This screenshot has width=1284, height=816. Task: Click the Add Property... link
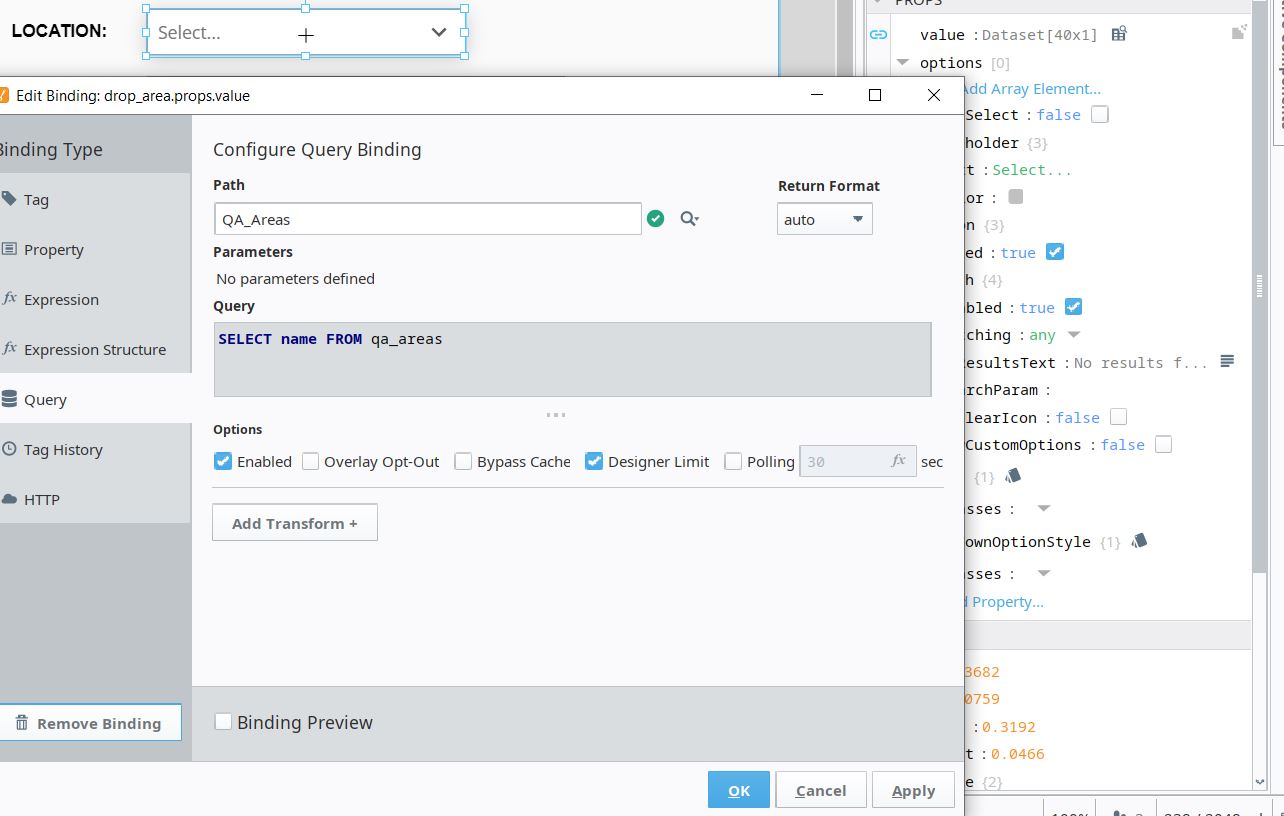tap(1003, 601)
